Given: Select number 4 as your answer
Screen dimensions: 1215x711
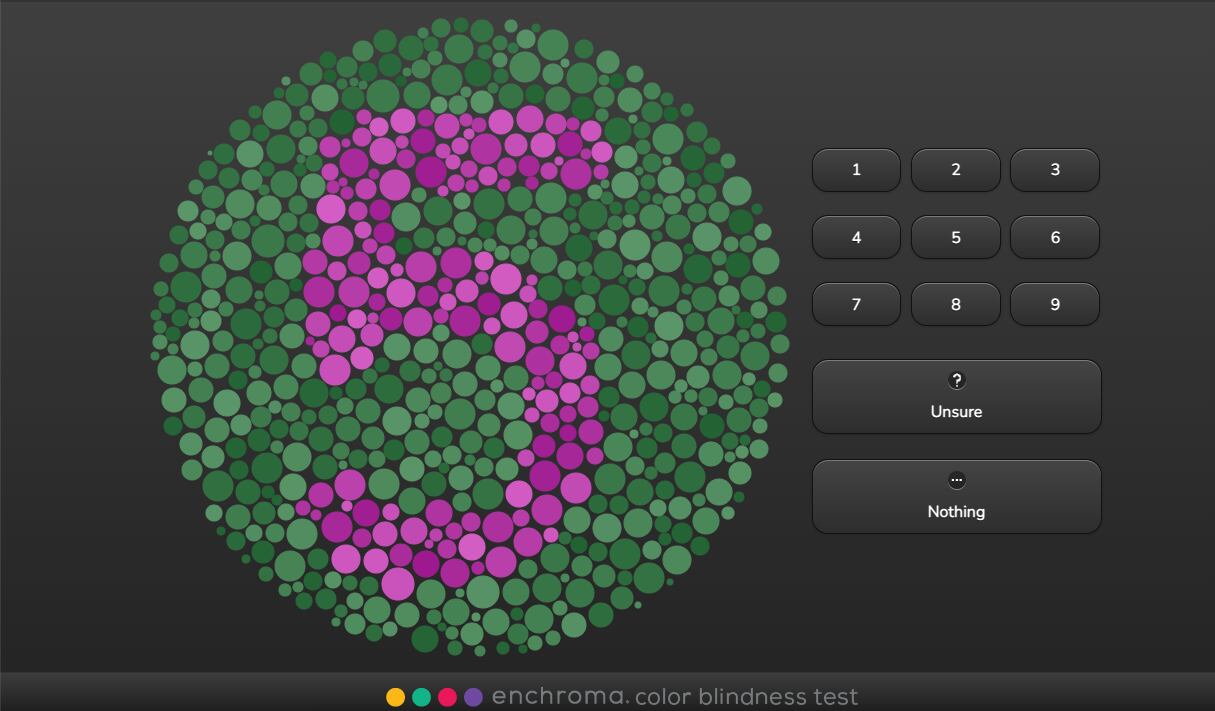Looking at the screenshot, I should [856, 237].
